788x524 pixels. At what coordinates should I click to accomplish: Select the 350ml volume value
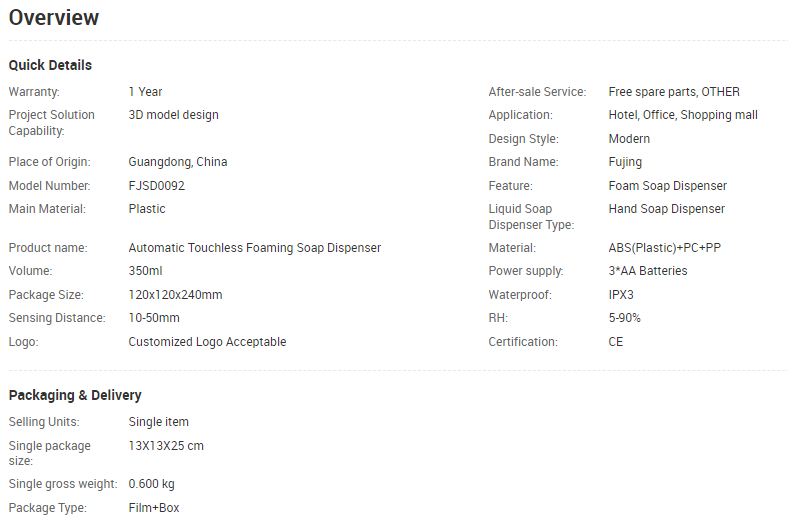point(145,271)
